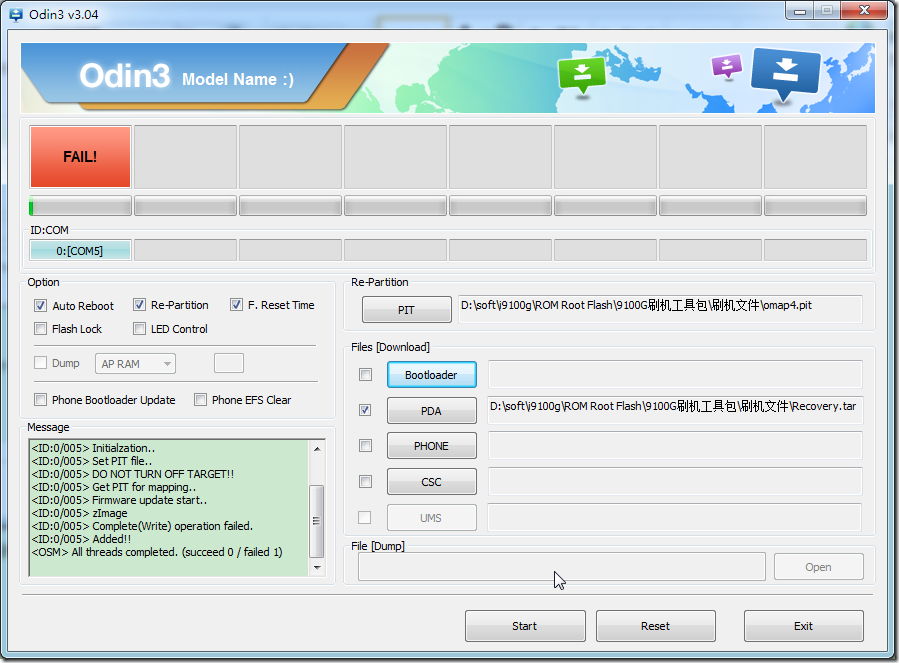Viewport: 899px width, 663px height.
Task: Click message log scroll down arrow
Action: click(x=317, y=568)
